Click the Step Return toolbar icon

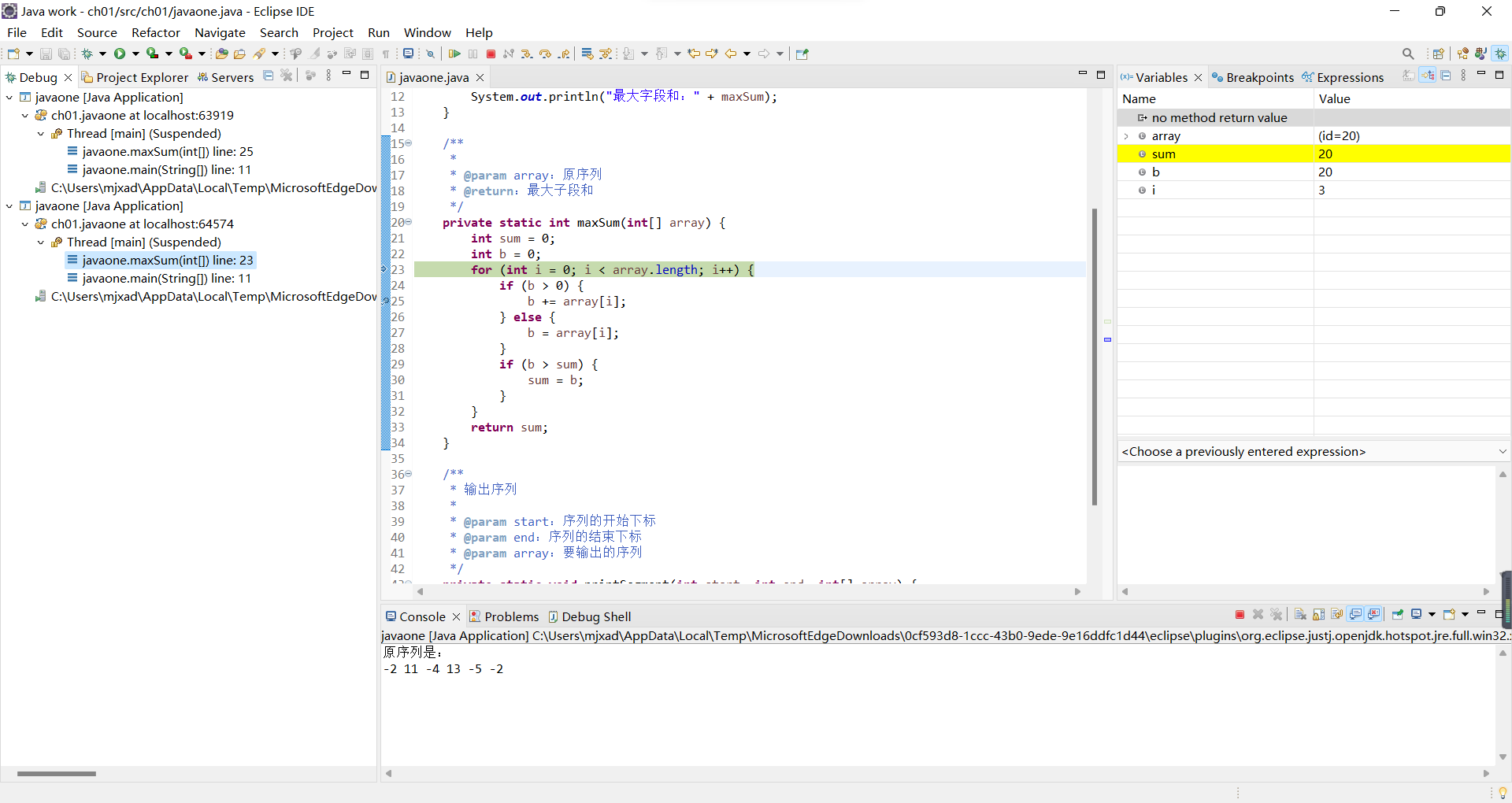(564, 54)
